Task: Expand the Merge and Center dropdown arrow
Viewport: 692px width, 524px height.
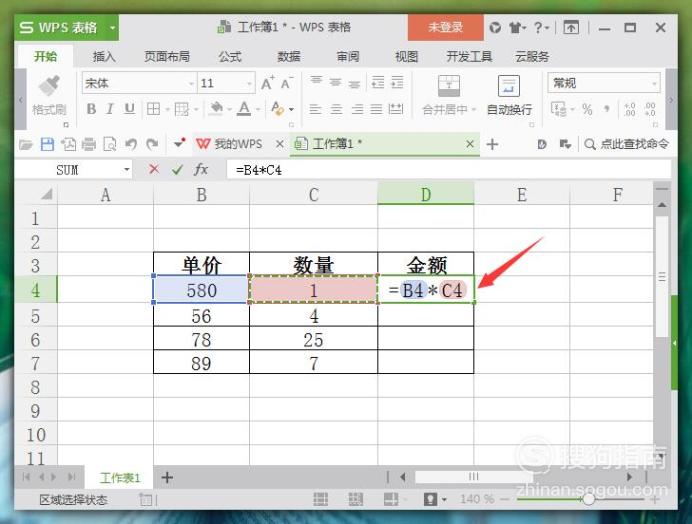Action: [x=474, y=109]
